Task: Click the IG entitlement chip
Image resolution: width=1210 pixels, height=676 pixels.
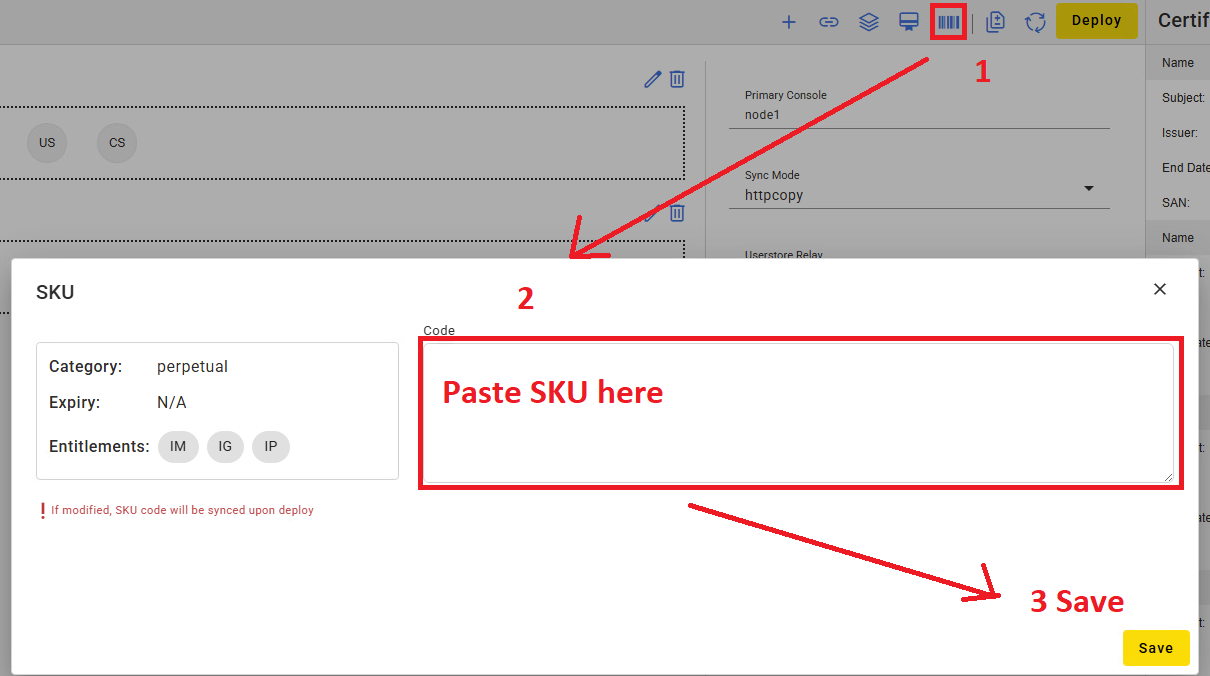Action: tap(225, 447)
